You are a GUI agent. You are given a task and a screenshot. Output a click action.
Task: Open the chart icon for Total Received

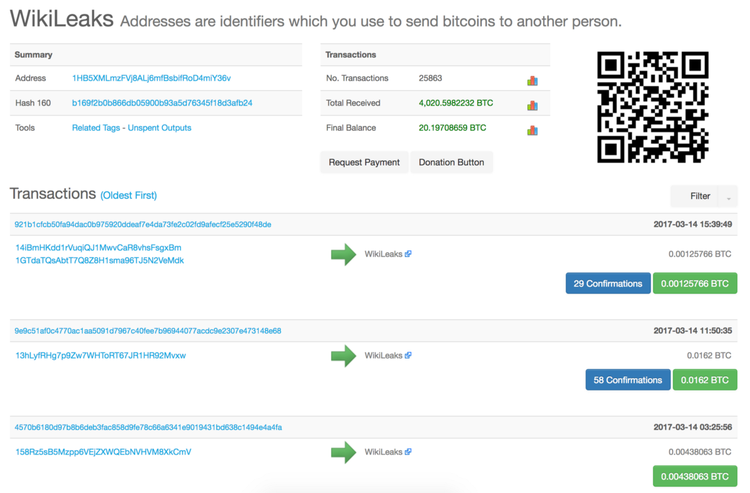532,104
